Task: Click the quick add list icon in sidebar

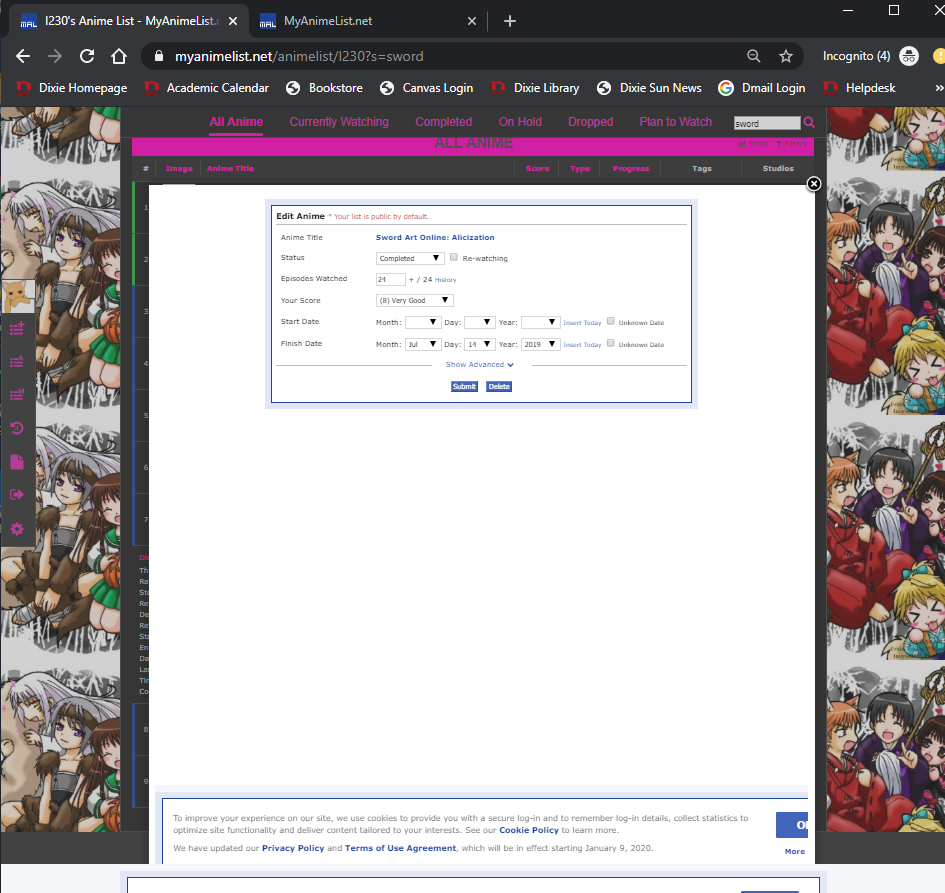Action: coord(17,328)
